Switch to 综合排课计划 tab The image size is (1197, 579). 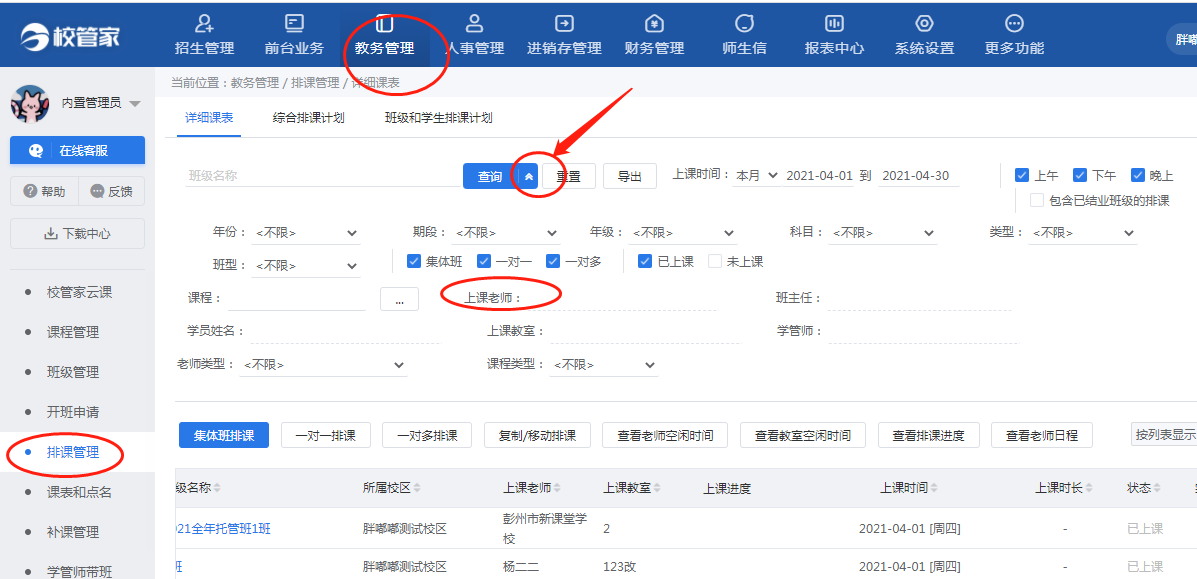[x=308, y=118]
